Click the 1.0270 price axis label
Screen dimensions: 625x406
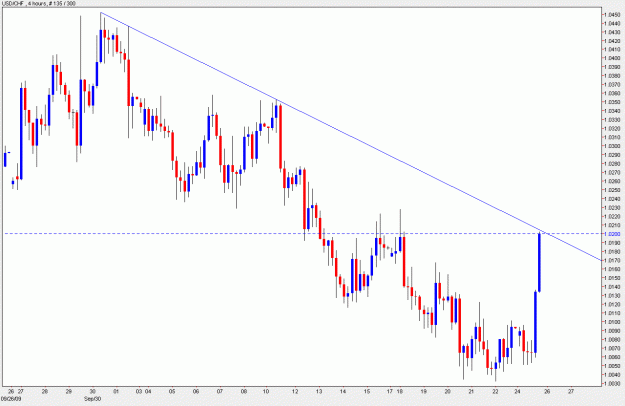tap(612, 172)
